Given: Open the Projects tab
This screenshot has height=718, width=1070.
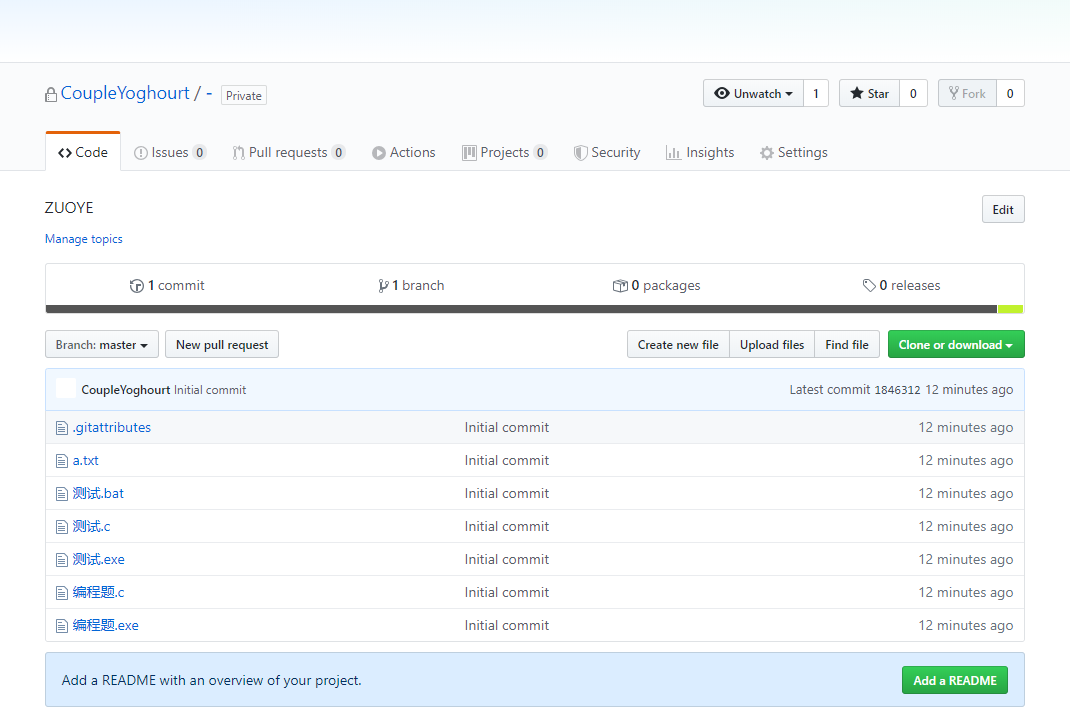Looking at the screenshot, I should [504, 152].
